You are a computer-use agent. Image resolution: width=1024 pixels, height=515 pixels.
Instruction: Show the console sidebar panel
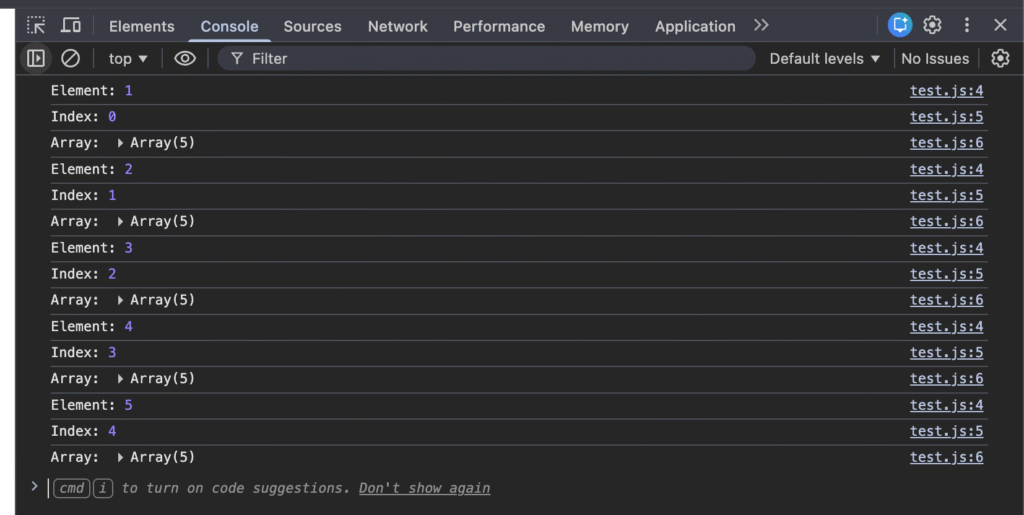[x=36, y=59]
